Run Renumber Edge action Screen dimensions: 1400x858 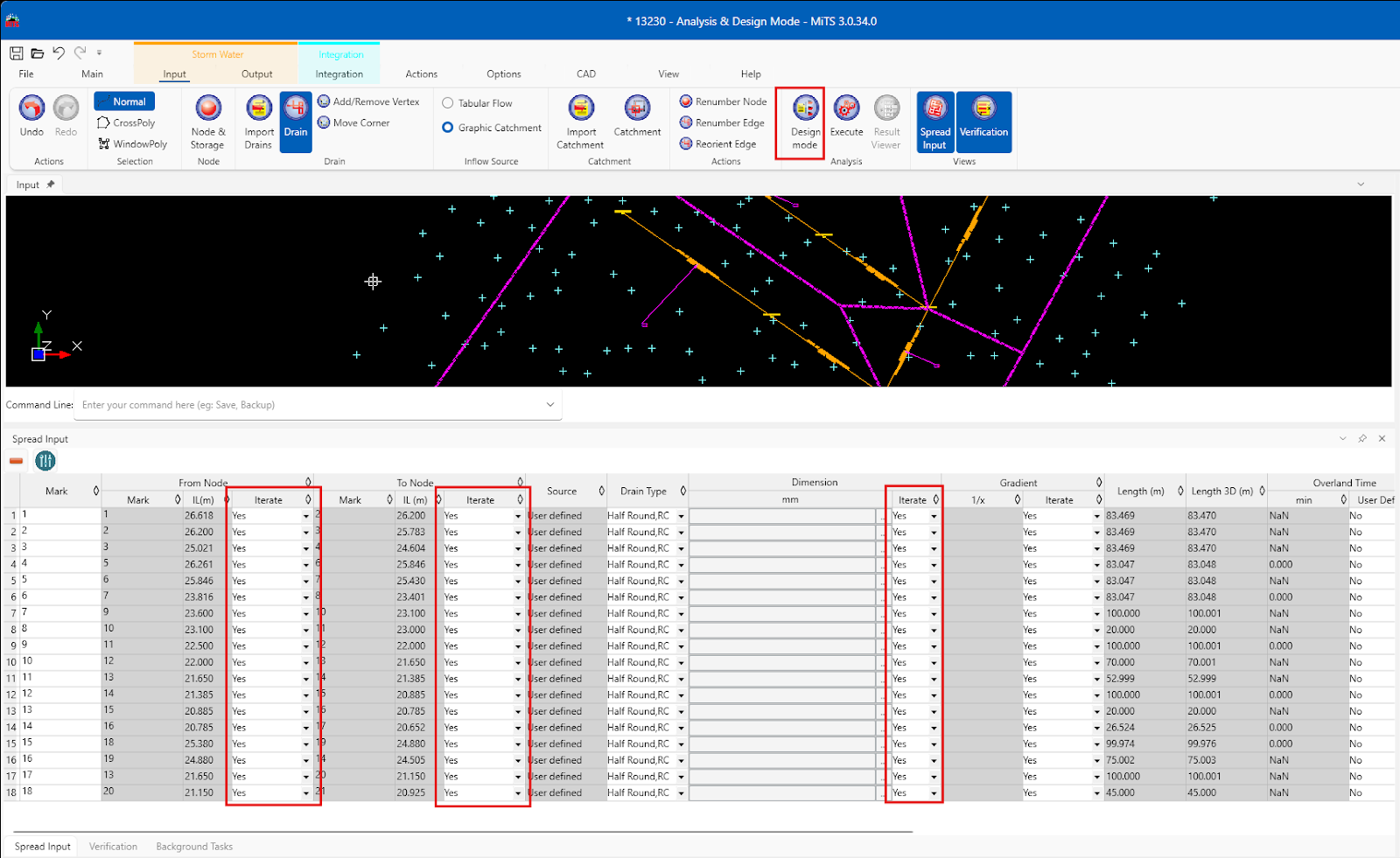click(x=723, y=122)
